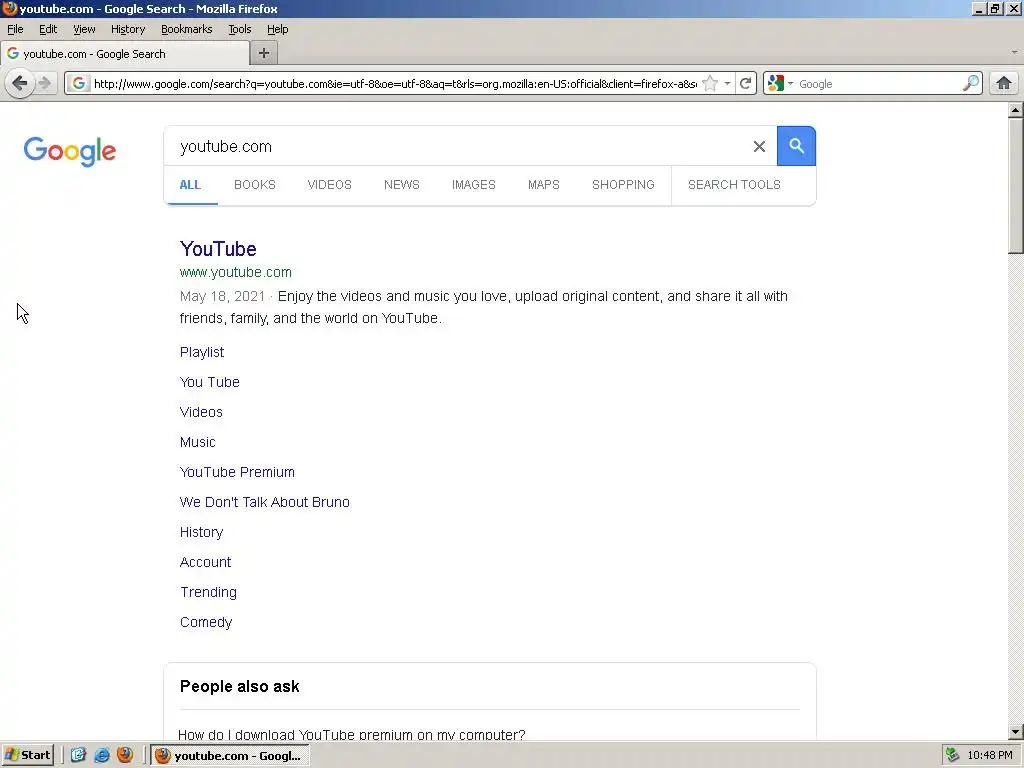The image size is (1024, 768).
Task: Click the forward navigation arrow
Action: coord(45,84)
